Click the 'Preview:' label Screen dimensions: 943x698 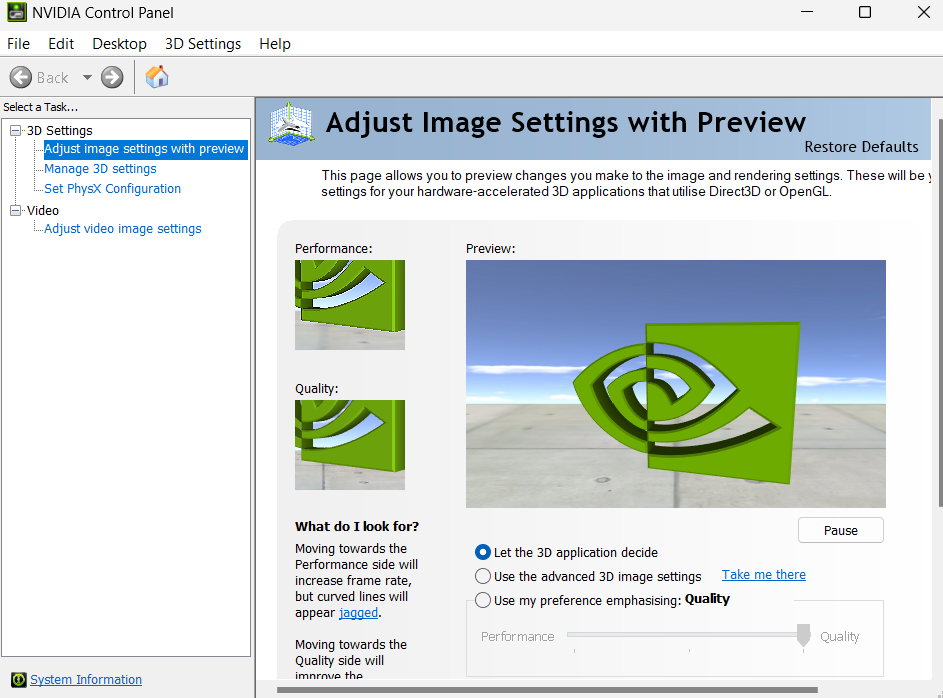491,248
